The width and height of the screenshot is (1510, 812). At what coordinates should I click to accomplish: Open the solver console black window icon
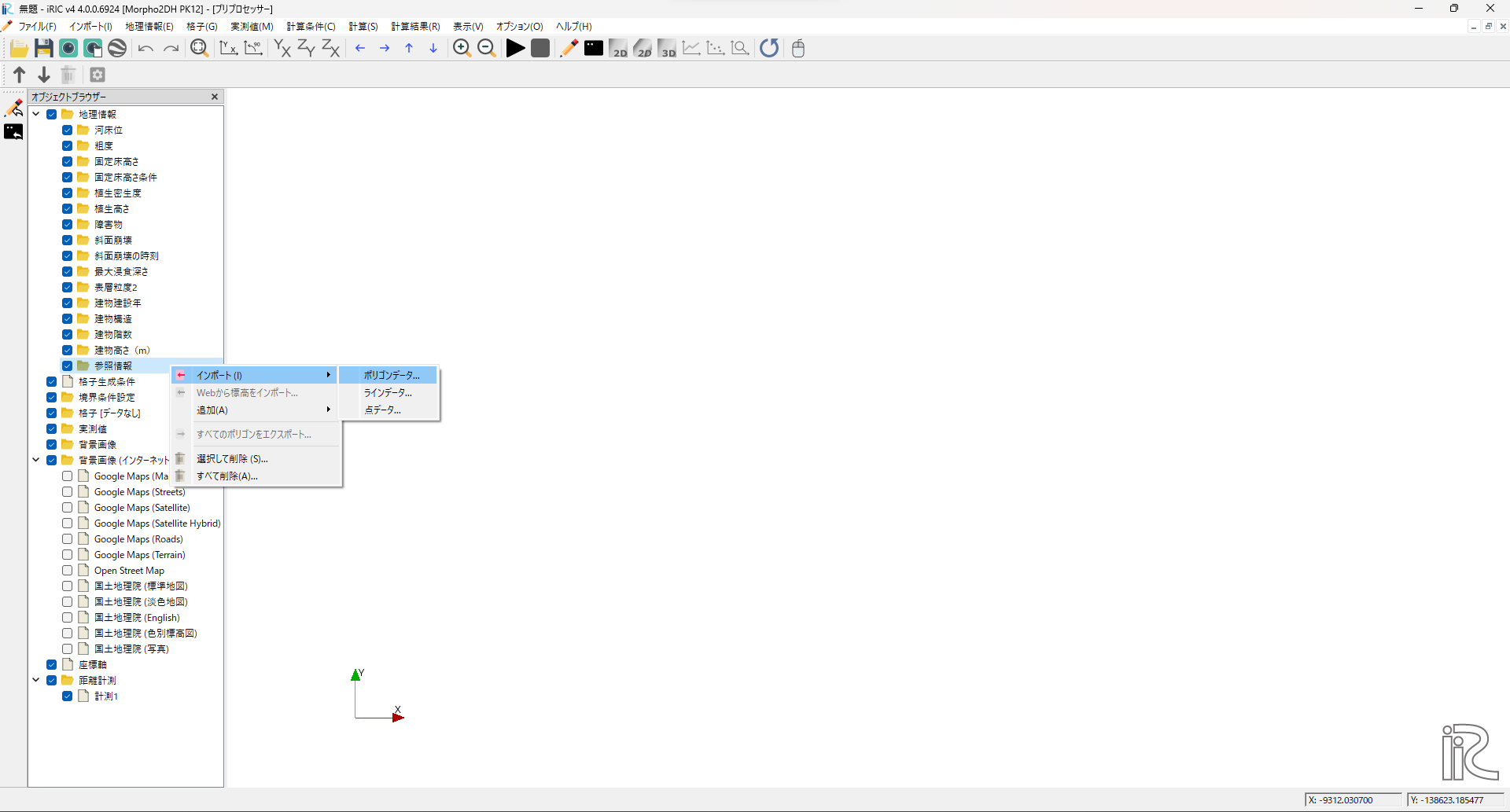point(594,49)
